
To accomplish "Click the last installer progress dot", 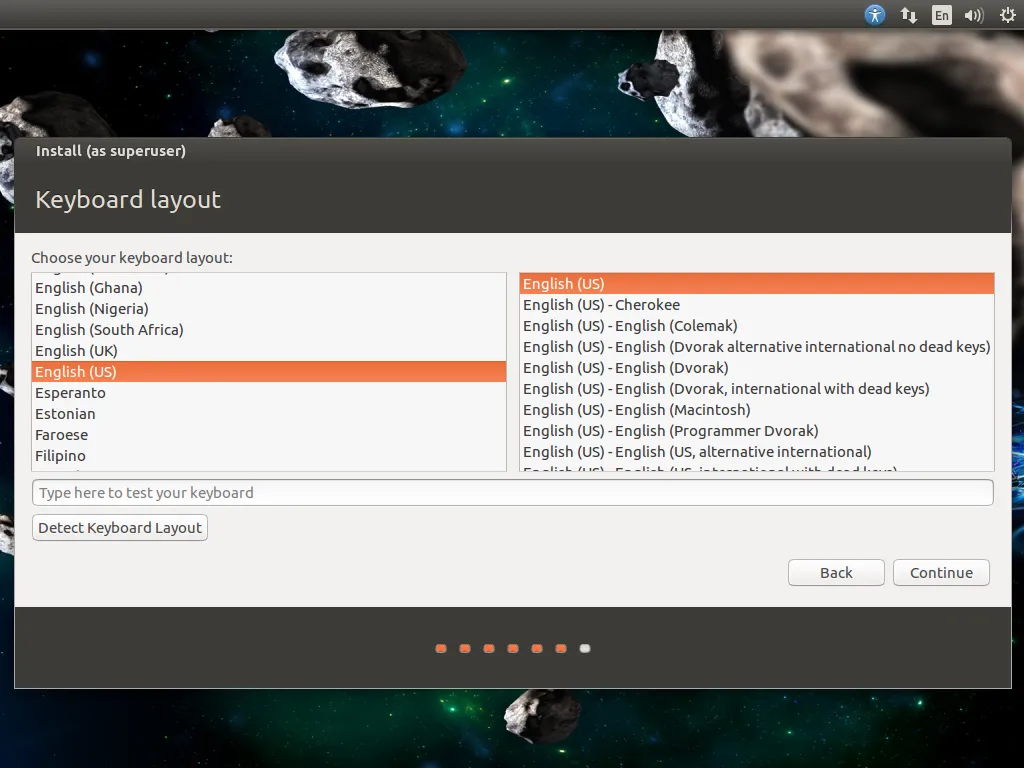I will 585,649.
